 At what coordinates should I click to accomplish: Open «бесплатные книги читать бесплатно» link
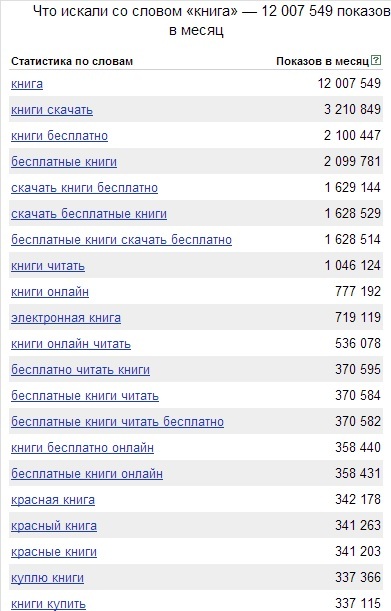tap(117, 422)
